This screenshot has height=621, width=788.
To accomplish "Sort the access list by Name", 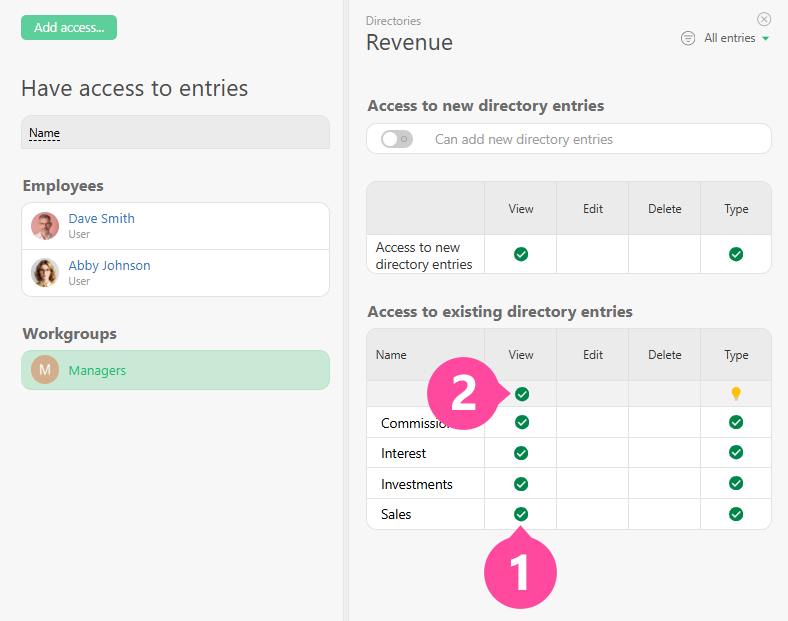I will click(x=44, y=133).
